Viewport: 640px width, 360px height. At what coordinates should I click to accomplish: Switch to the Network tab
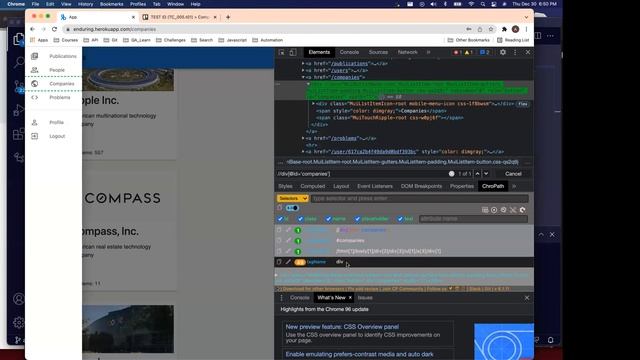tap(408, 52)
